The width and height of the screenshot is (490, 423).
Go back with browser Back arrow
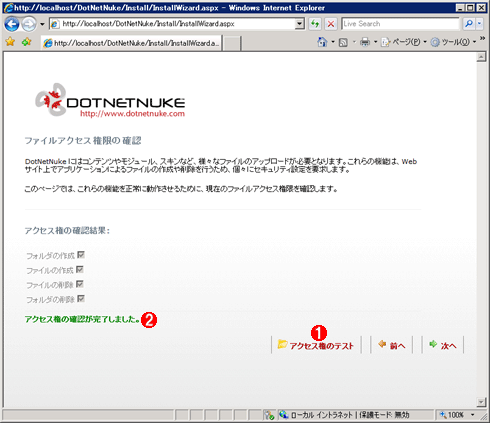click(12, 24)
